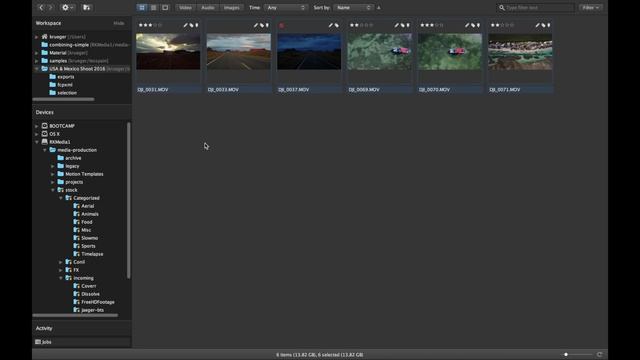Click the pencil edit icon on DJI_0031.MOV
640x360 pixels.
(185, 25)
